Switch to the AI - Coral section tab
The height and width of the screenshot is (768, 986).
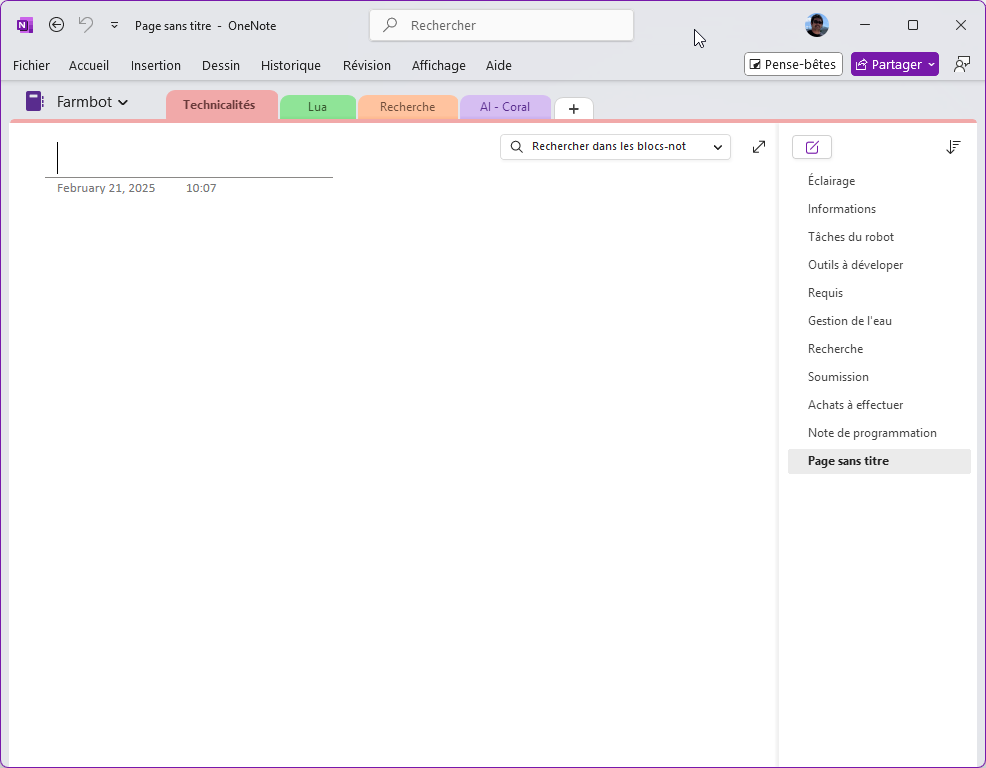click(505, 107)
